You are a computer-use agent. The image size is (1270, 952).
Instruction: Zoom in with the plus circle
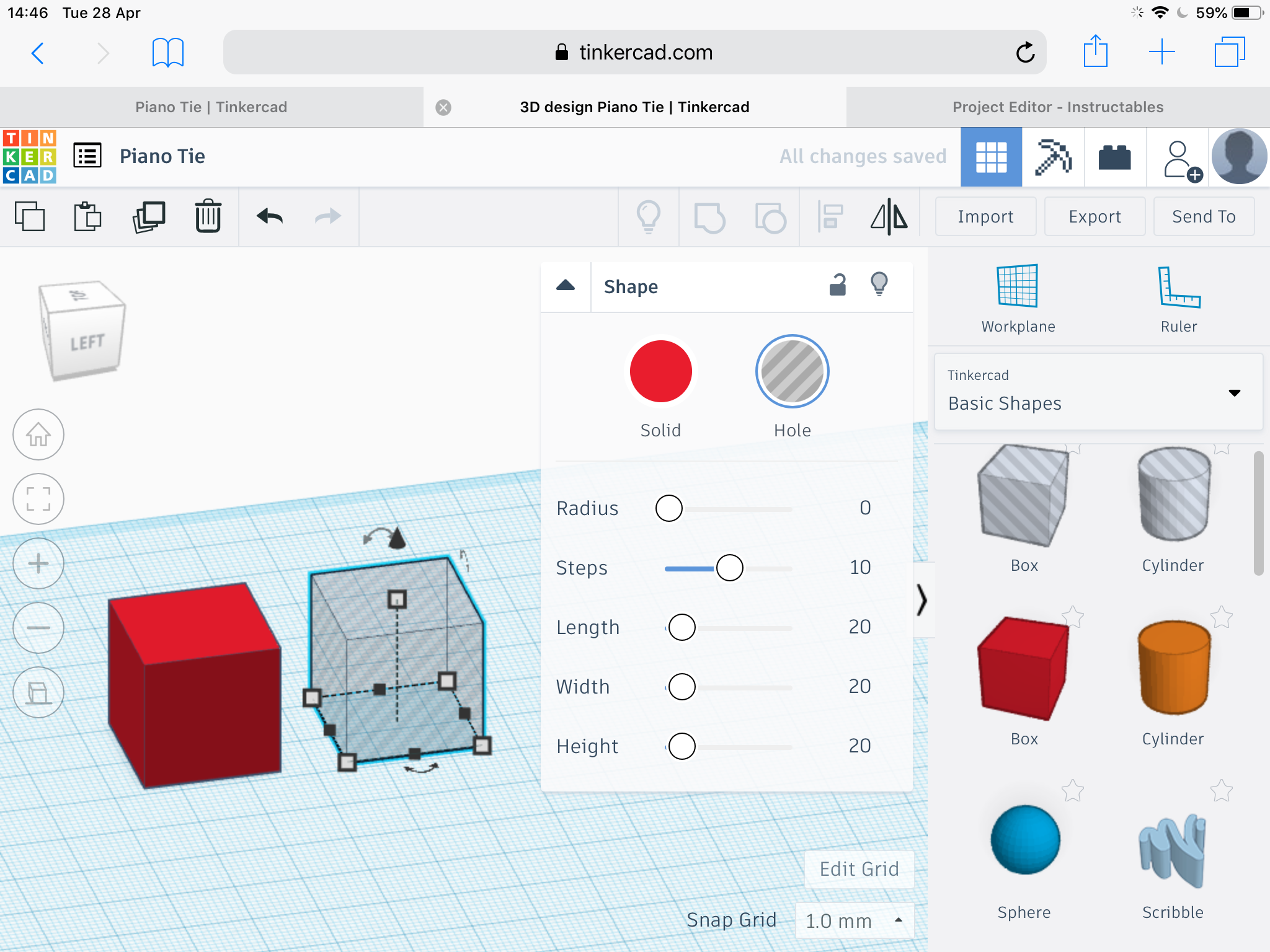pos(38,563)
